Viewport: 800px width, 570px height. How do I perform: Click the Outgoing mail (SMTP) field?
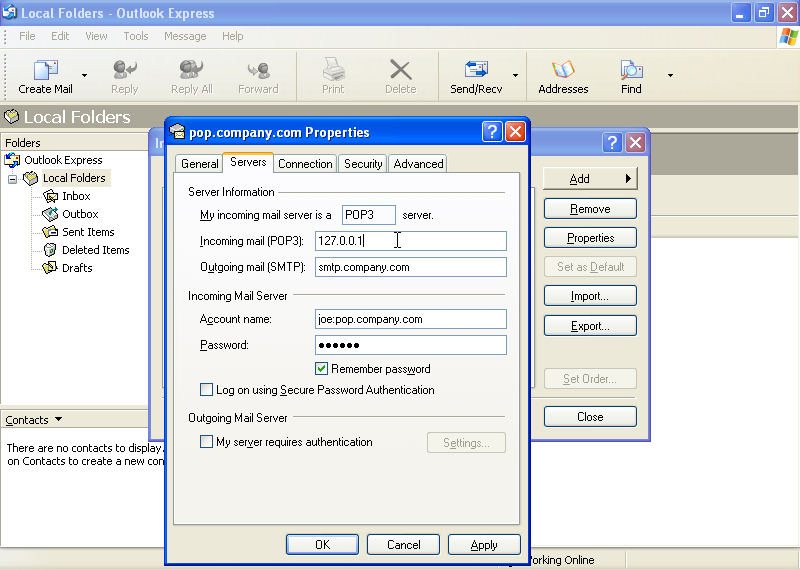click(411, 267)
